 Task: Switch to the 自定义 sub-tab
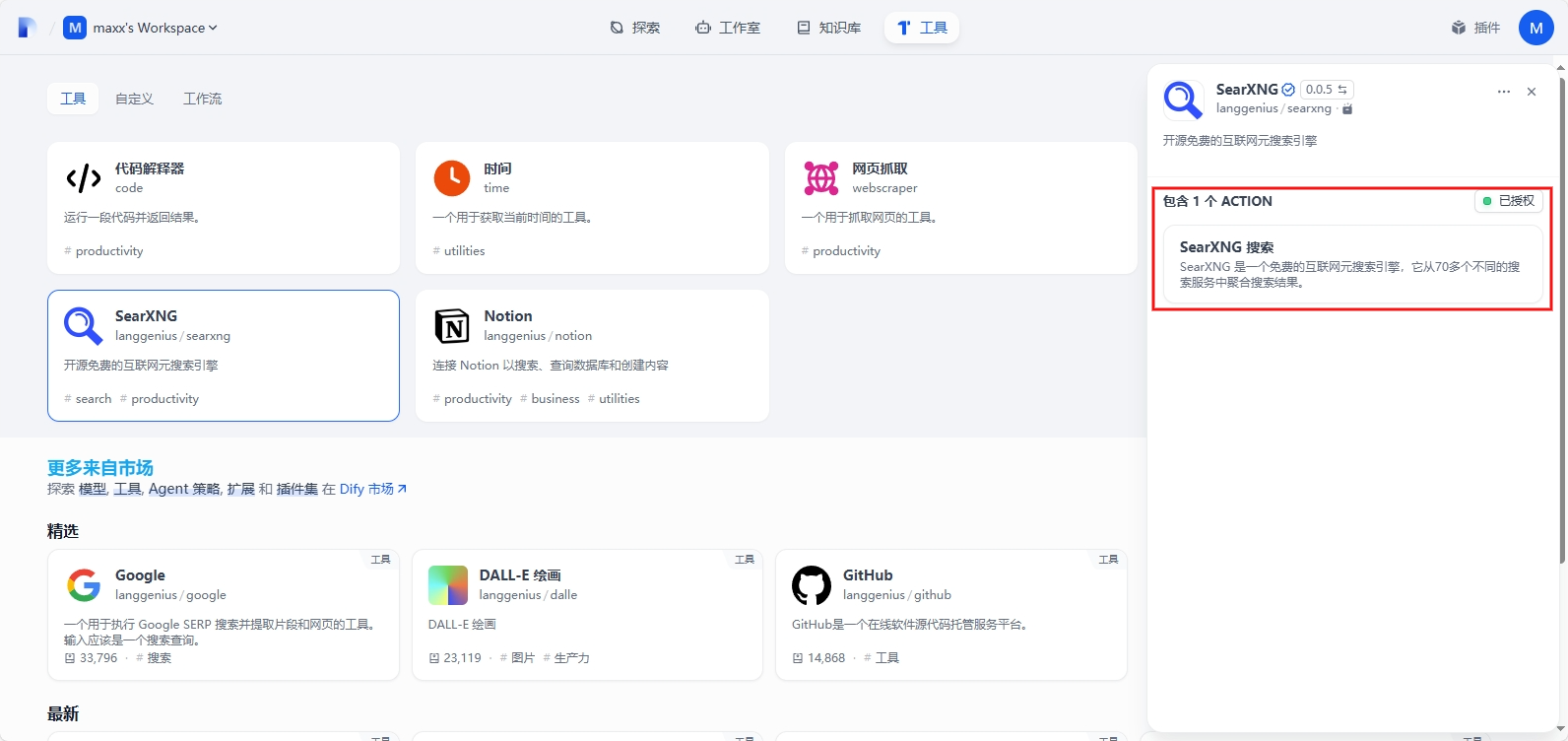(134, 99)
